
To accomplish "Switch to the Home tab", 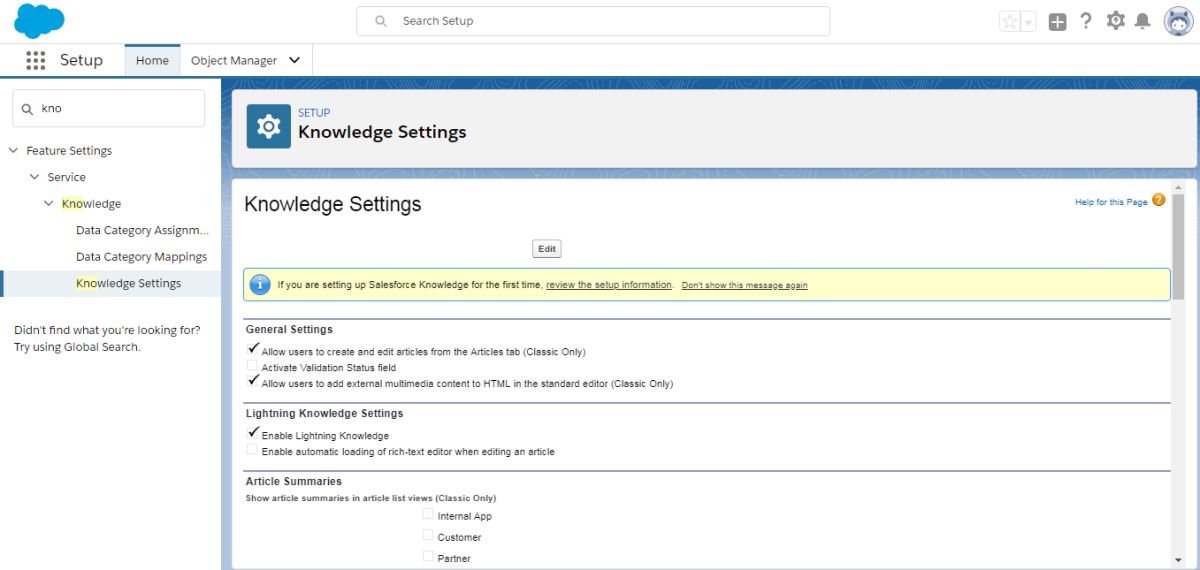I will click(x=152, y=60).
